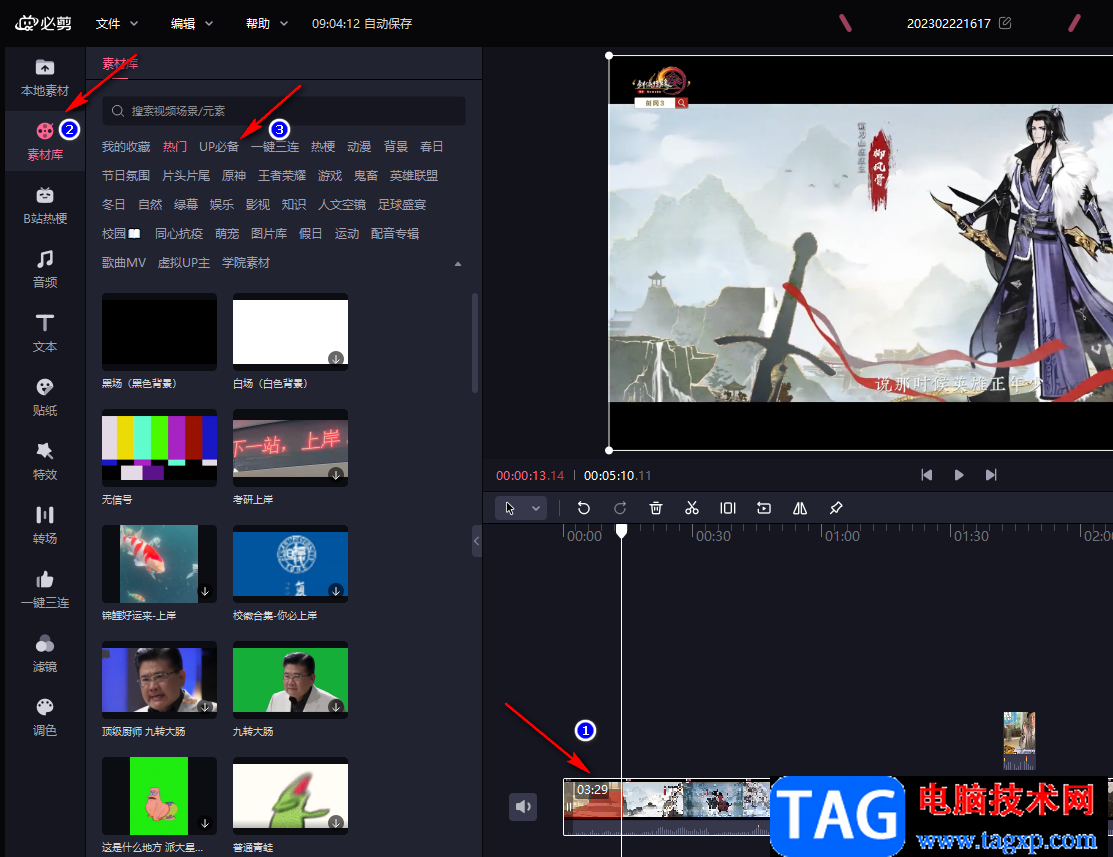Select the 顶级厨师 九转大肠 thumbnail
The width and height of the screenshot is (1113, 857).
159,679
